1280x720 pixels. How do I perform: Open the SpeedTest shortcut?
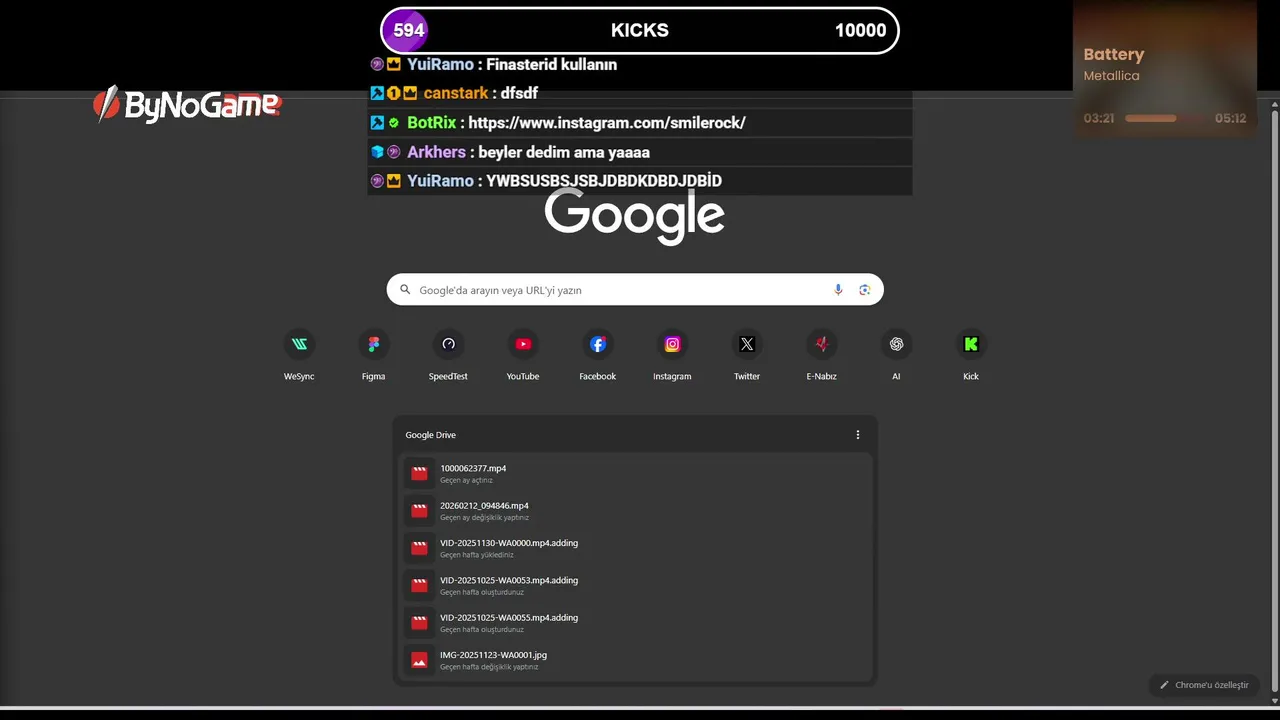[448, 355]
